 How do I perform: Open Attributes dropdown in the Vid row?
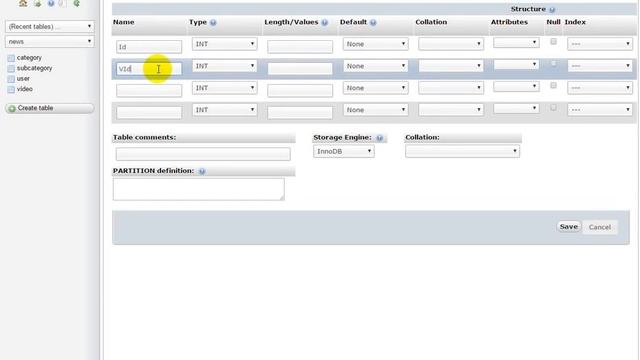(516, 64)
